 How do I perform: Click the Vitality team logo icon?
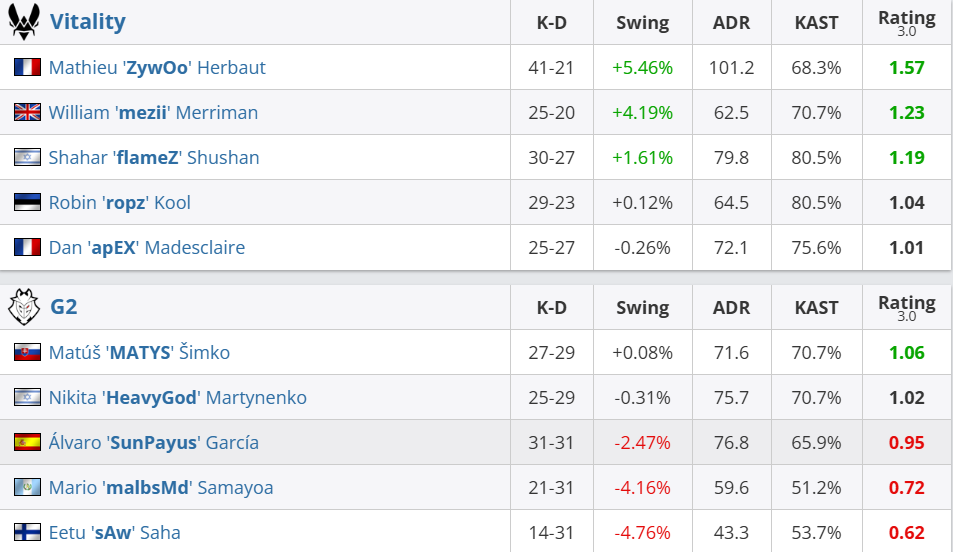24,21
